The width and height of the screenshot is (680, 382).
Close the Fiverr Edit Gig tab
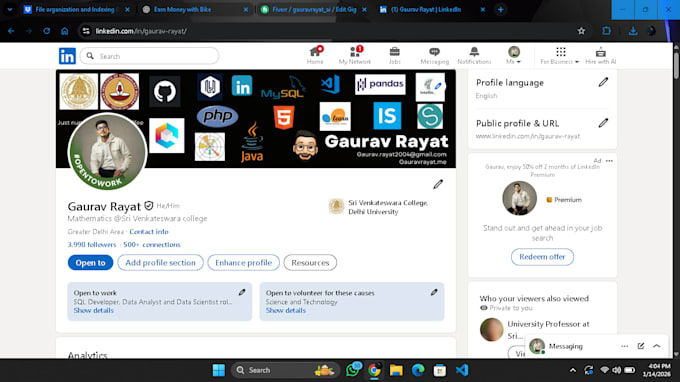click(364, 10)
